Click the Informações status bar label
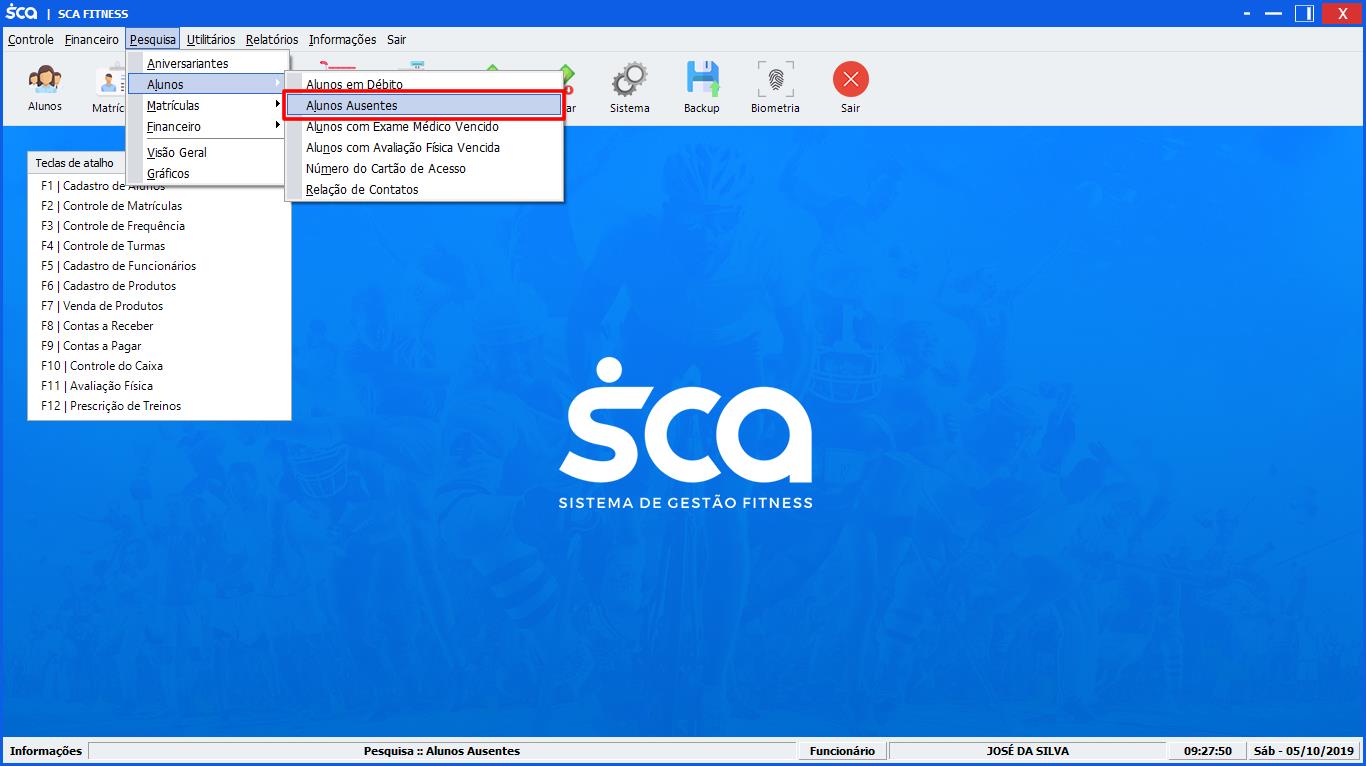The image size is (1366, 766). pyautogui.click(x=46, y=751)
